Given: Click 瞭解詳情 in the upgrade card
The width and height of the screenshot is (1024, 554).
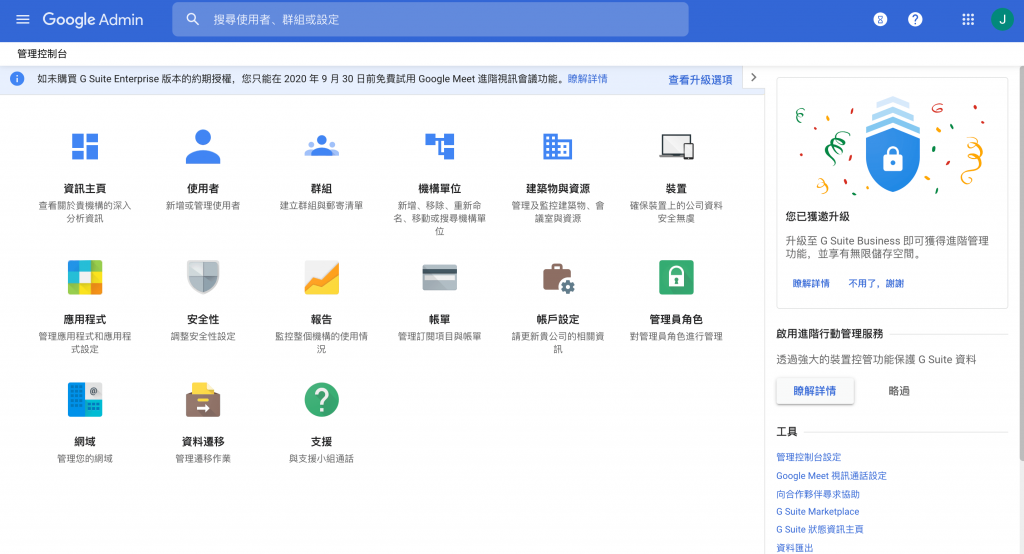Looking at the screenshot, I should click(810, 283).
